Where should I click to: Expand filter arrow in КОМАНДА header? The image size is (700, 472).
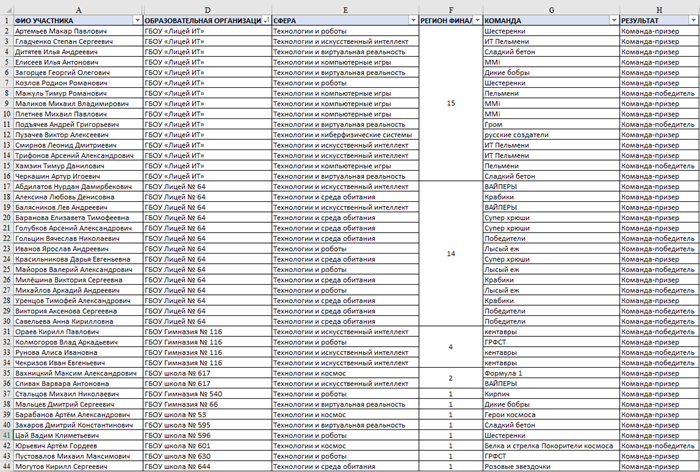pyautogui.click(x=611, y=20)
